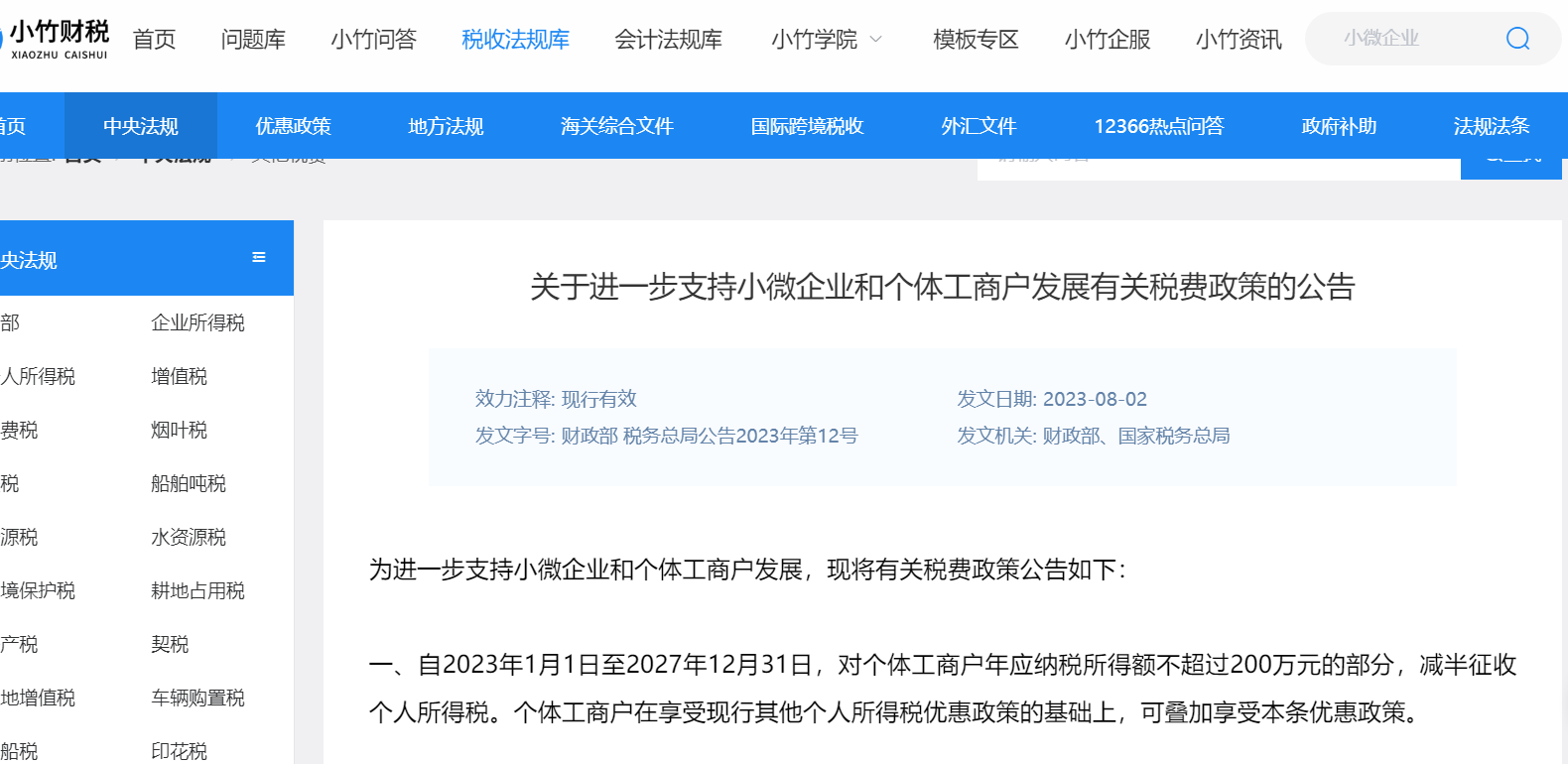Viewport: 1568px width, 764px height.
Task: Click 印花税 in the sidebar list
Action: click(x=179, y=751)
